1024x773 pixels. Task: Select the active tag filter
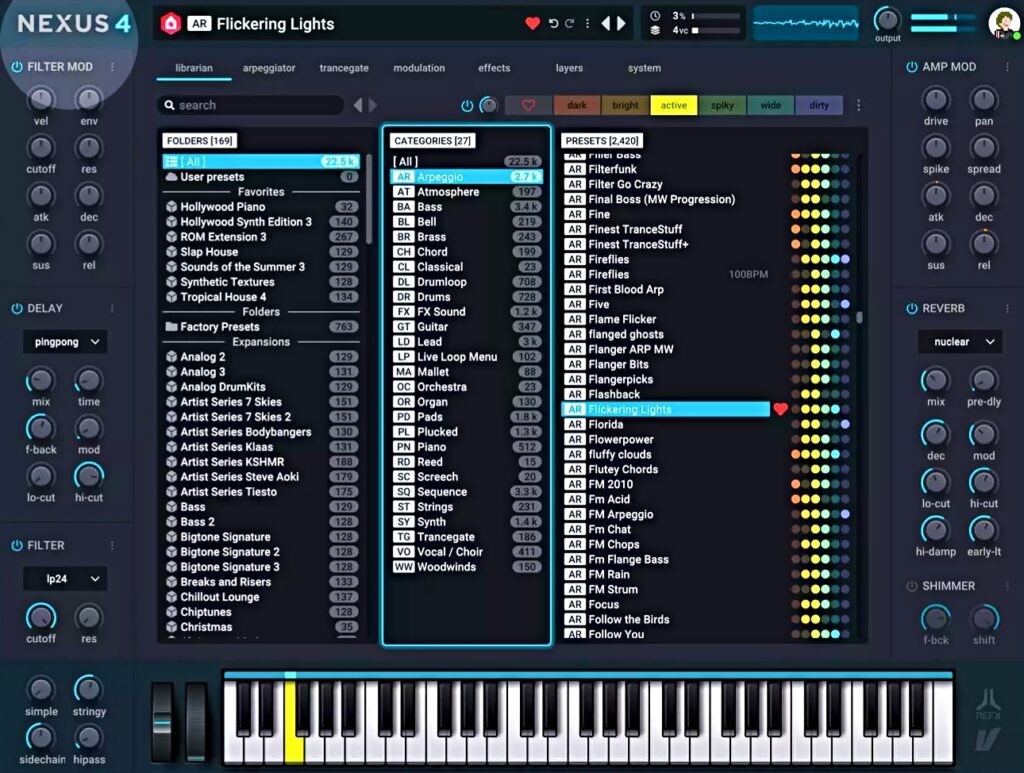pyautogui.click(x=672, y=104)
